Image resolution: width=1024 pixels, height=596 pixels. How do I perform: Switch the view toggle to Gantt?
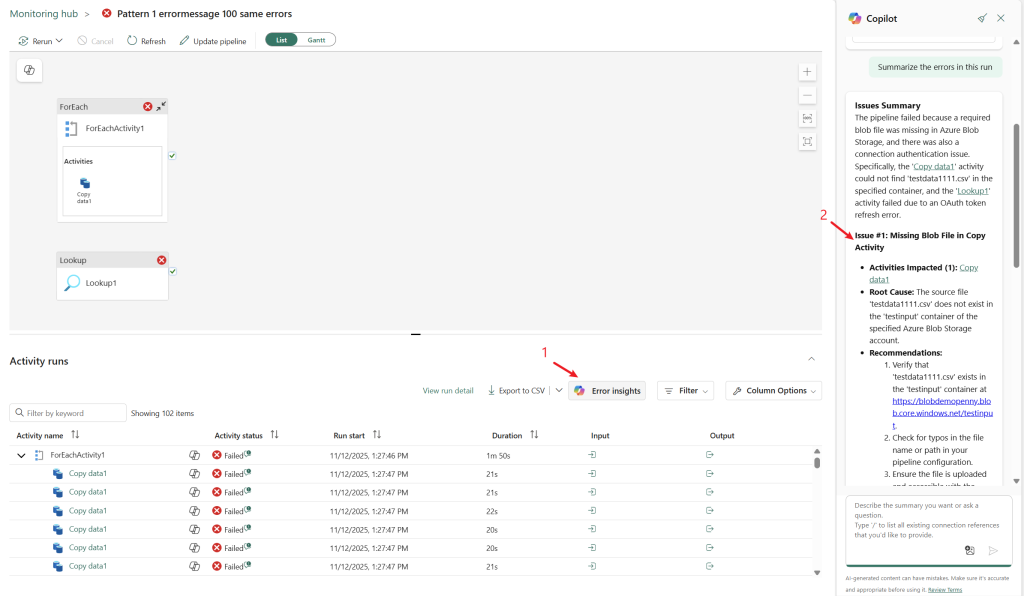coord(317,38)
